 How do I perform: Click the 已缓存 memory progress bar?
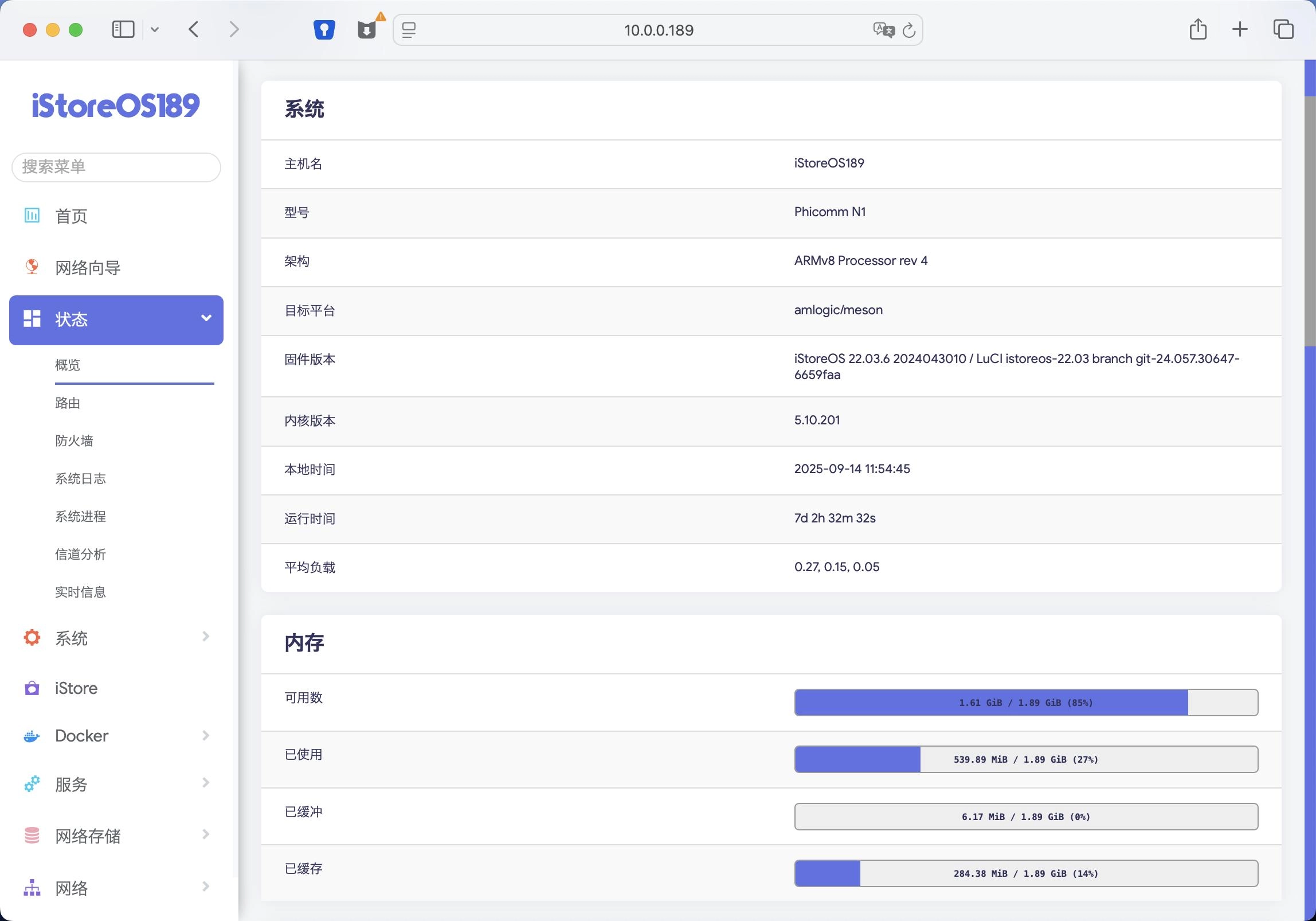[1026, 873]
